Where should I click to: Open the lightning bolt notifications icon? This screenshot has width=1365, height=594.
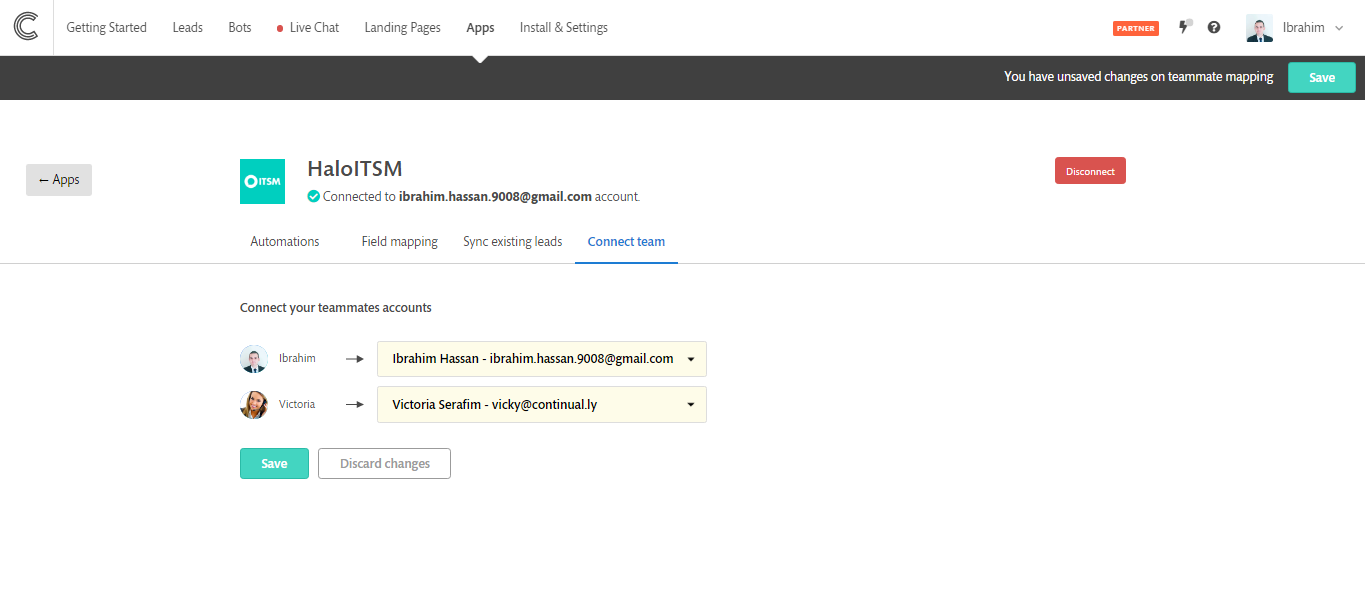[x=1185, y=27]
